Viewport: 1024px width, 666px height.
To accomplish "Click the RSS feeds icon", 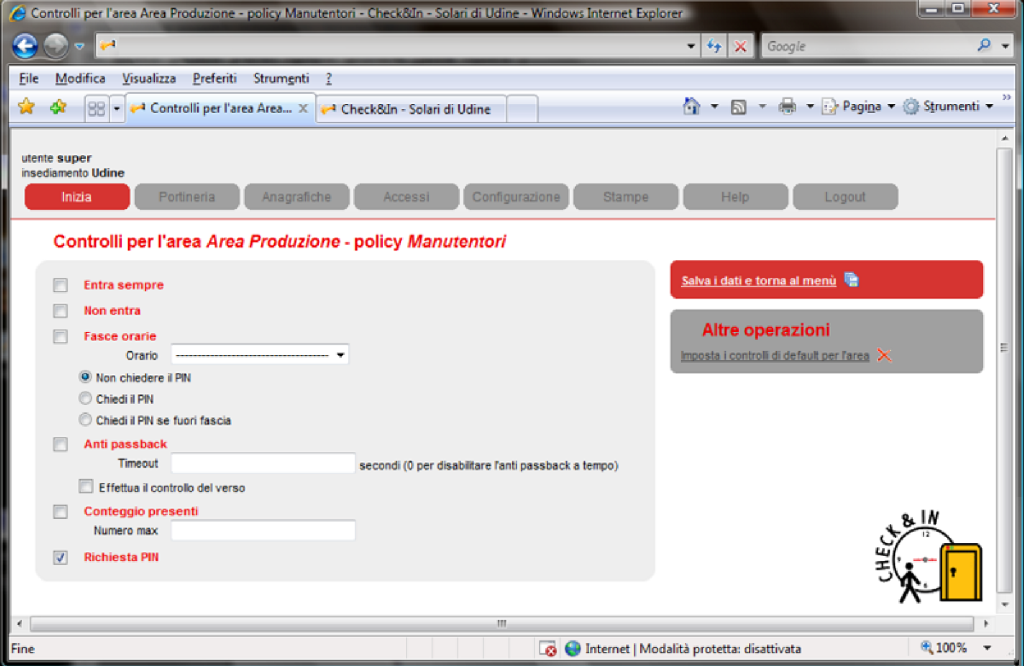I will click(739, 107).
